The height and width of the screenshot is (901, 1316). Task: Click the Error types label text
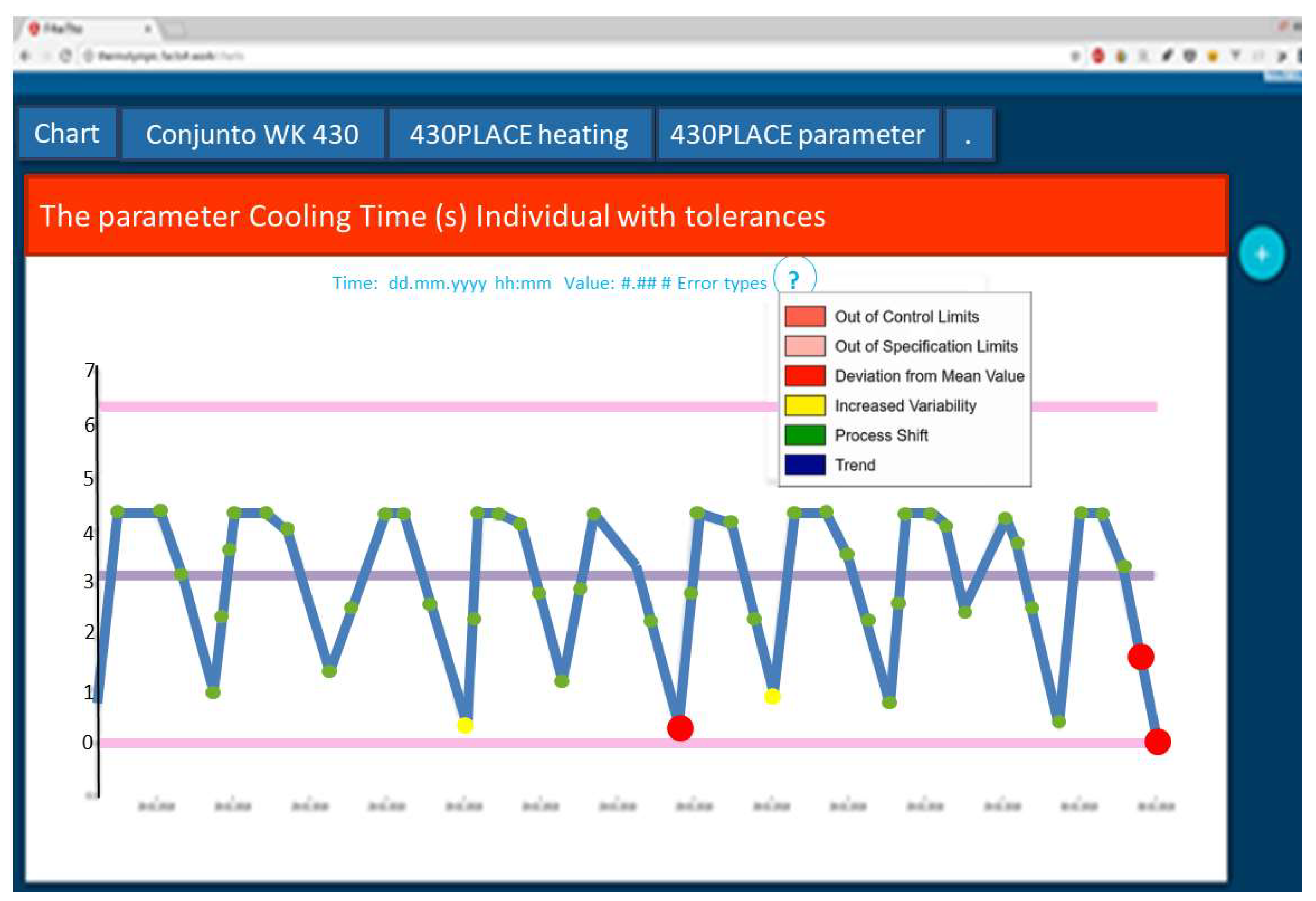pos(721,283)
